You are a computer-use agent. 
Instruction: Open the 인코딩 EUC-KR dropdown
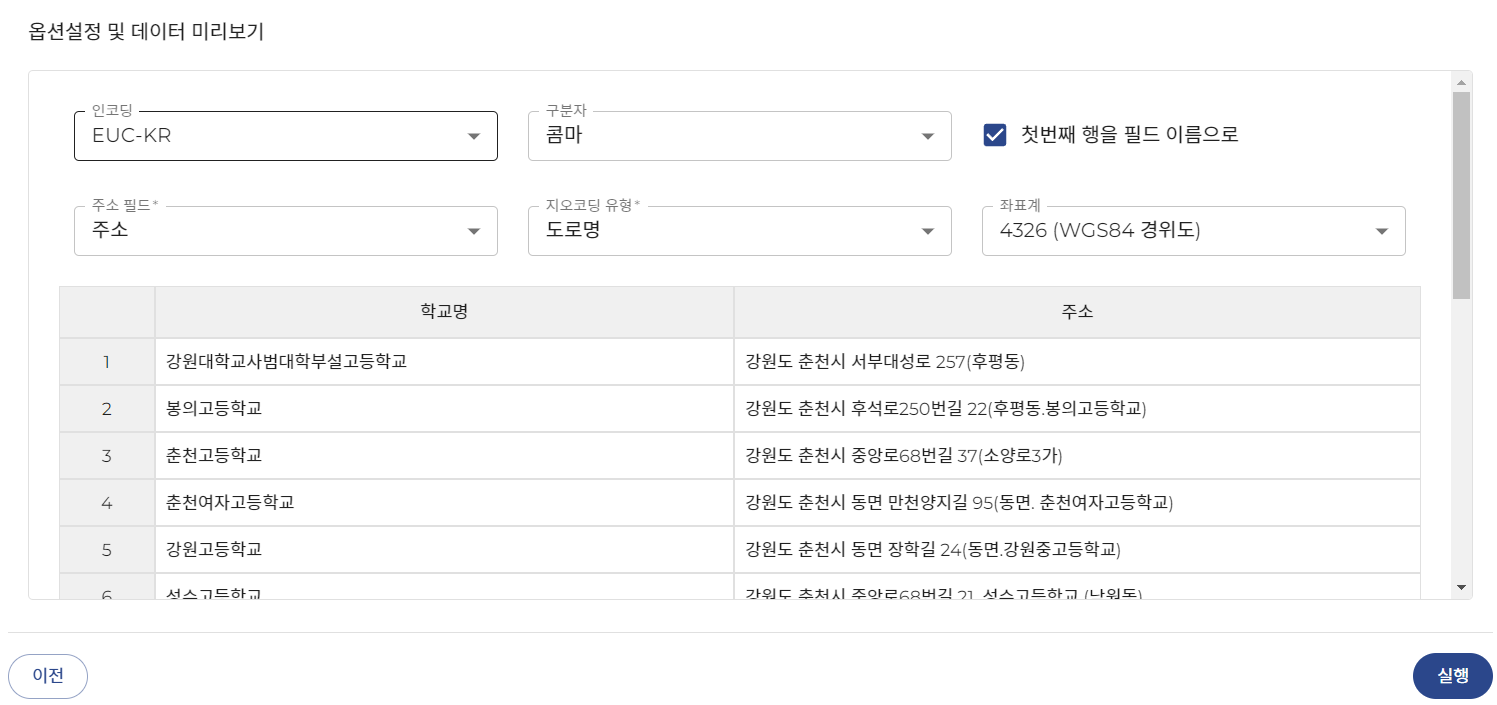point(285,136)
